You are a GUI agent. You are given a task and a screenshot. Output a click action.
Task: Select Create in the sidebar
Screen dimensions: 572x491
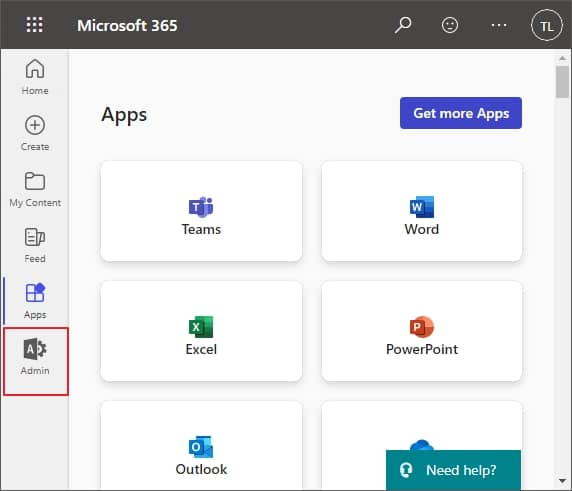(x=35, y=133)
